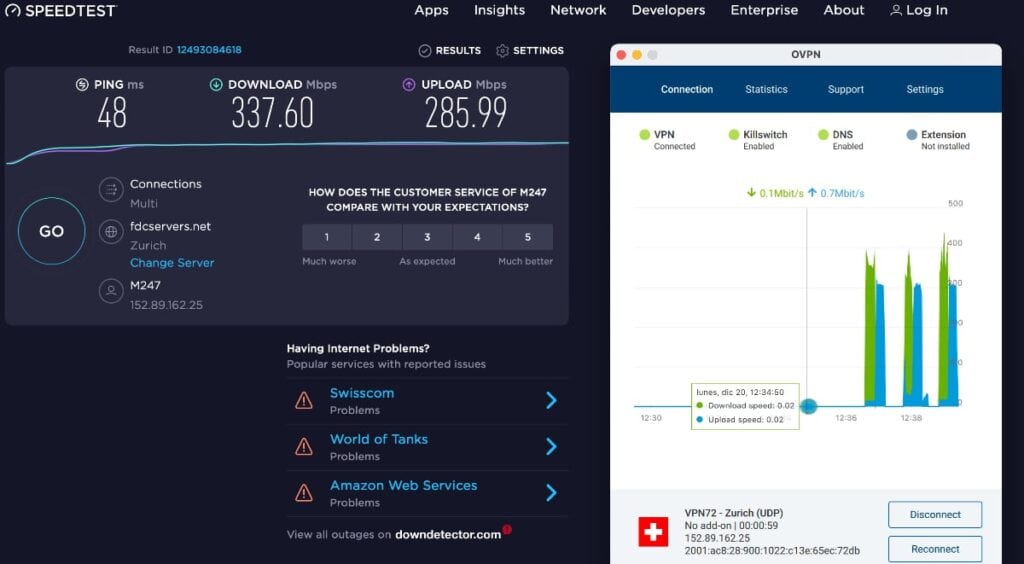Click the Upload arrow icon

point(409,84)
